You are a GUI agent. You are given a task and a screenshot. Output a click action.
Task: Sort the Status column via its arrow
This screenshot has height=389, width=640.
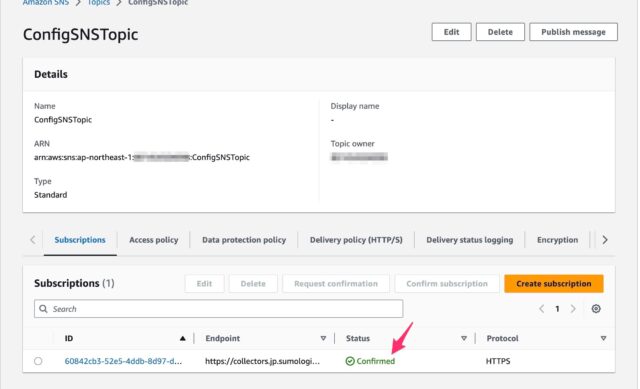point(464,338)
